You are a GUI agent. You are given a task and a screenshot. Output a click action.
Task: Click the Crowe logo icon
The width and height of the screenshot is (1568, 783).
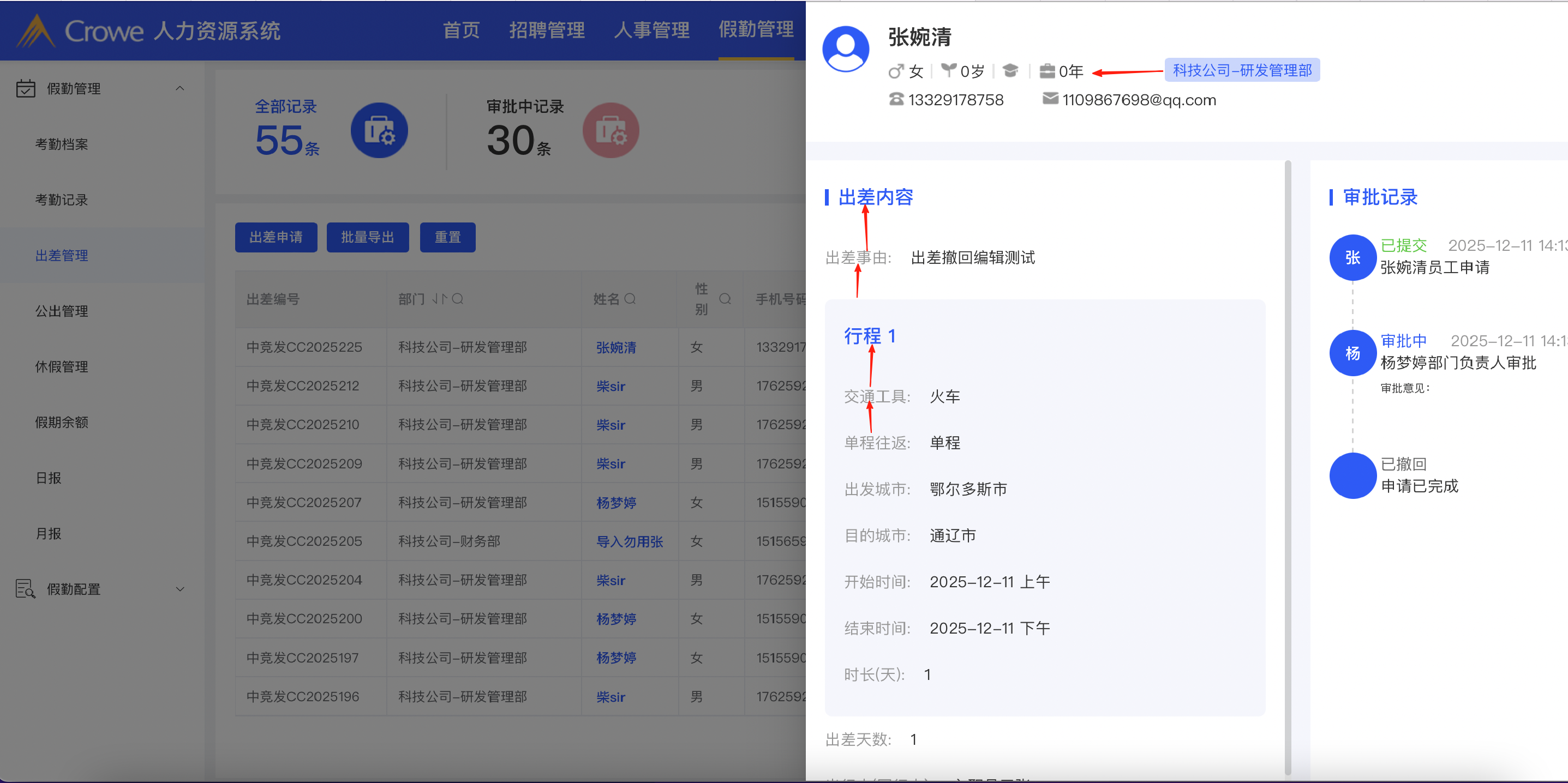coord(35,31)
